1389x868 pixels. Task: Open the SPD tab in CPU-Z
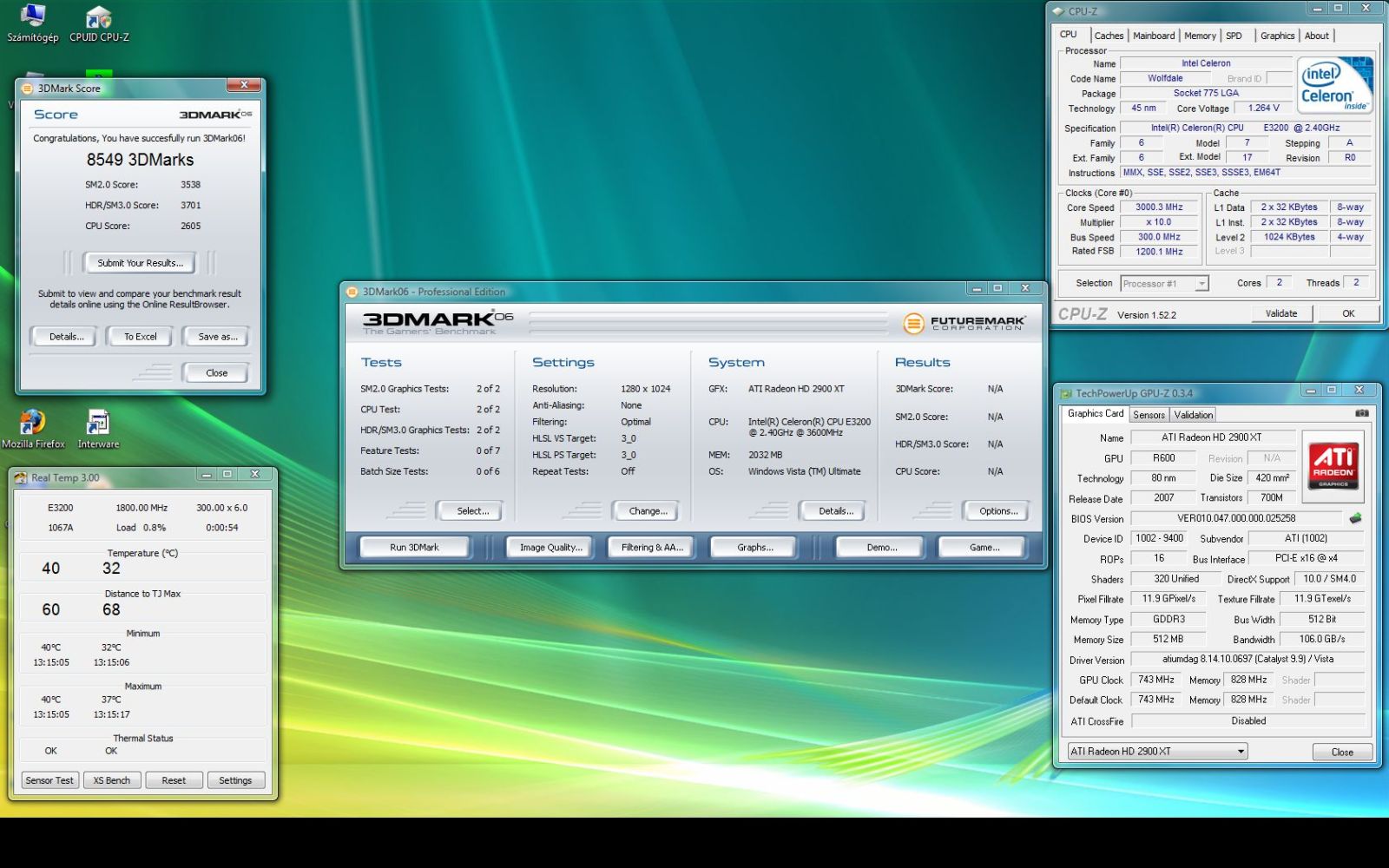click(1234, 36)
